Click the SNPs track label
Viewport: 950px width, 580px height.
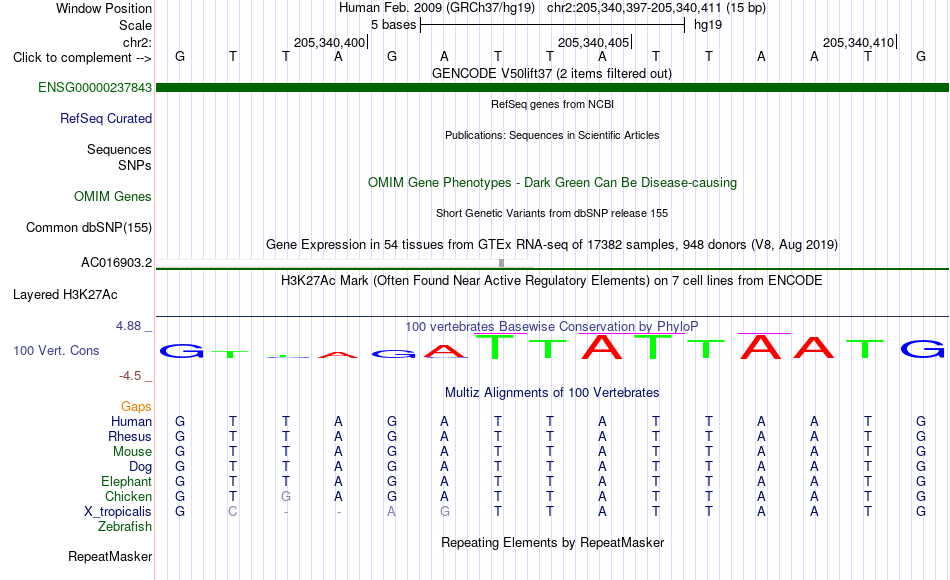tap(135, 165)
